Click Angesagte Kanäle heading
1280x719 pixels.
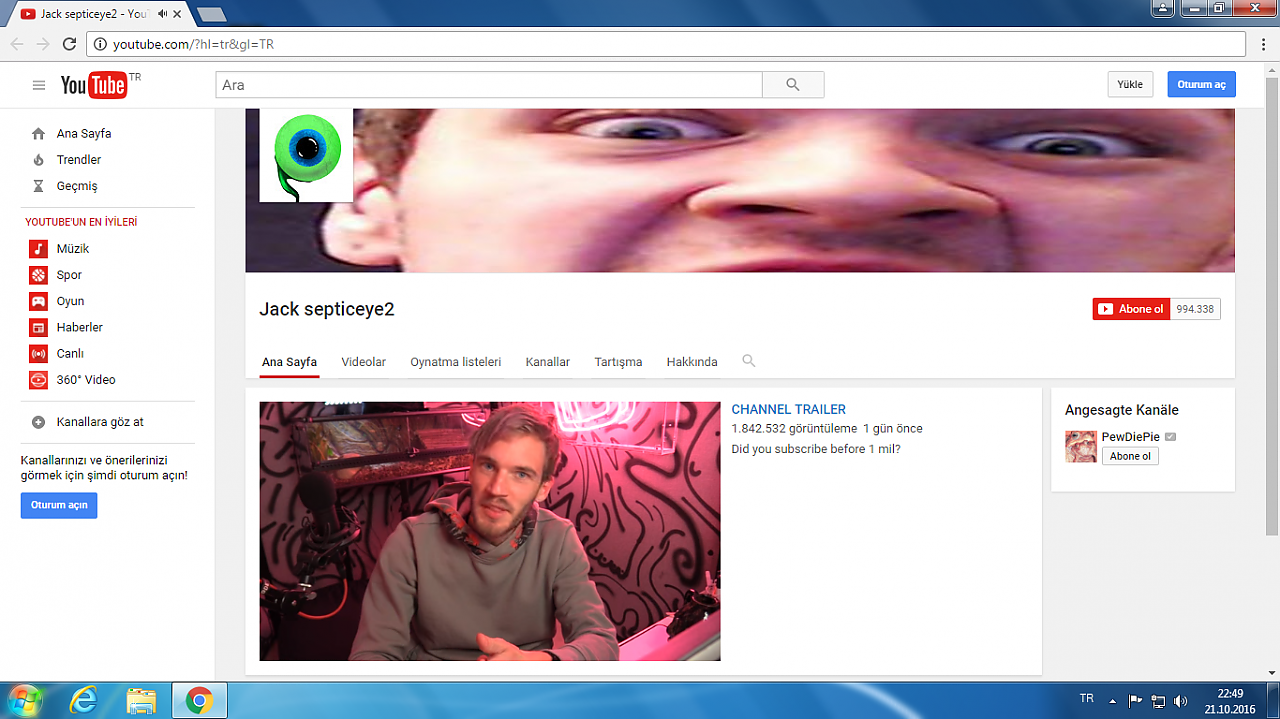pos(1122,410)
